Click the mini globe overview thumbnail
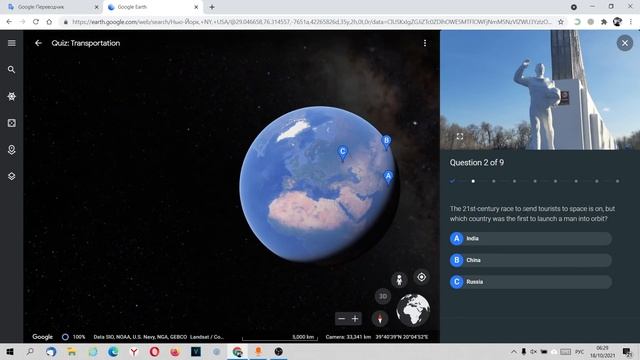The width and height of the screenshot is (640, 360). 413,311
